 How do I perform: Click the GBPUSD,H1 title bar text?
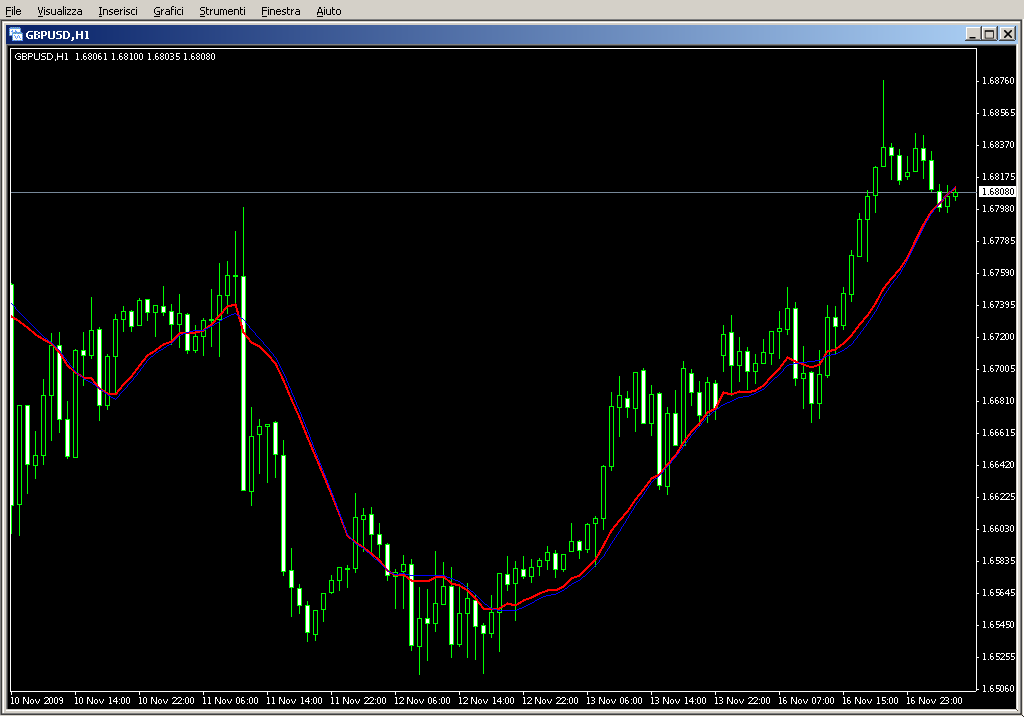pyautogui.click(x=57, y=35)
